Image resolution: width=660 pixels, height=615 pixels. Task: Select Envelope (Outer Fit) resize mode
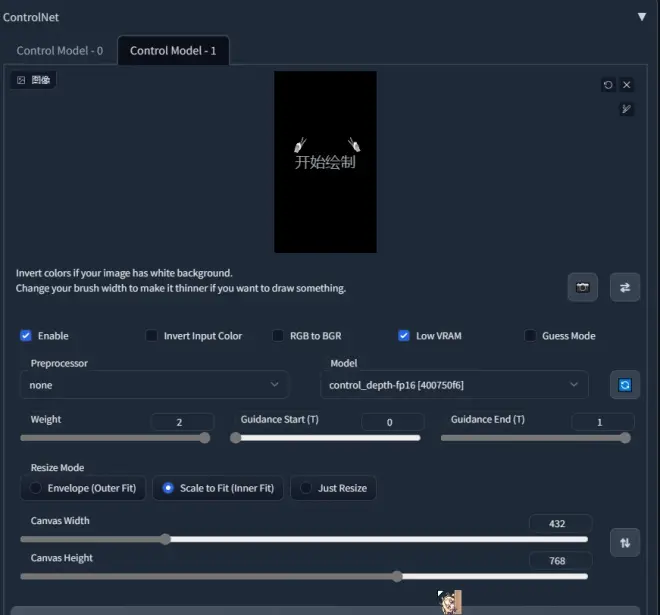(84, 488)
